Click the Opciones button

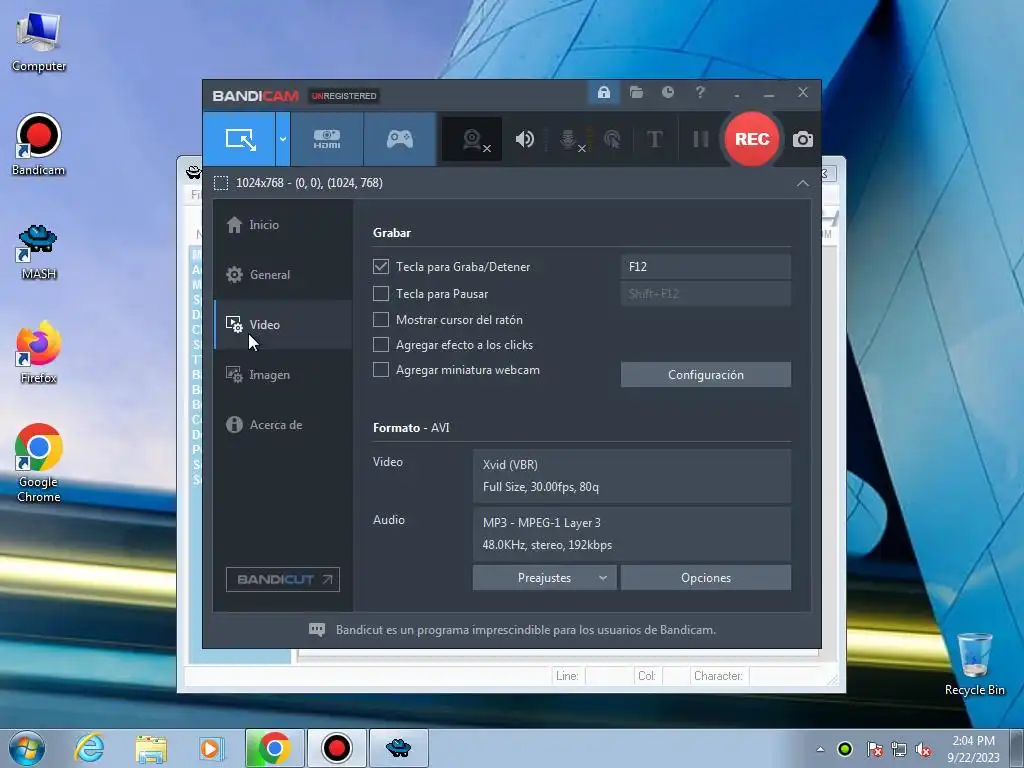pyautogui.click(x=705, y=578)
